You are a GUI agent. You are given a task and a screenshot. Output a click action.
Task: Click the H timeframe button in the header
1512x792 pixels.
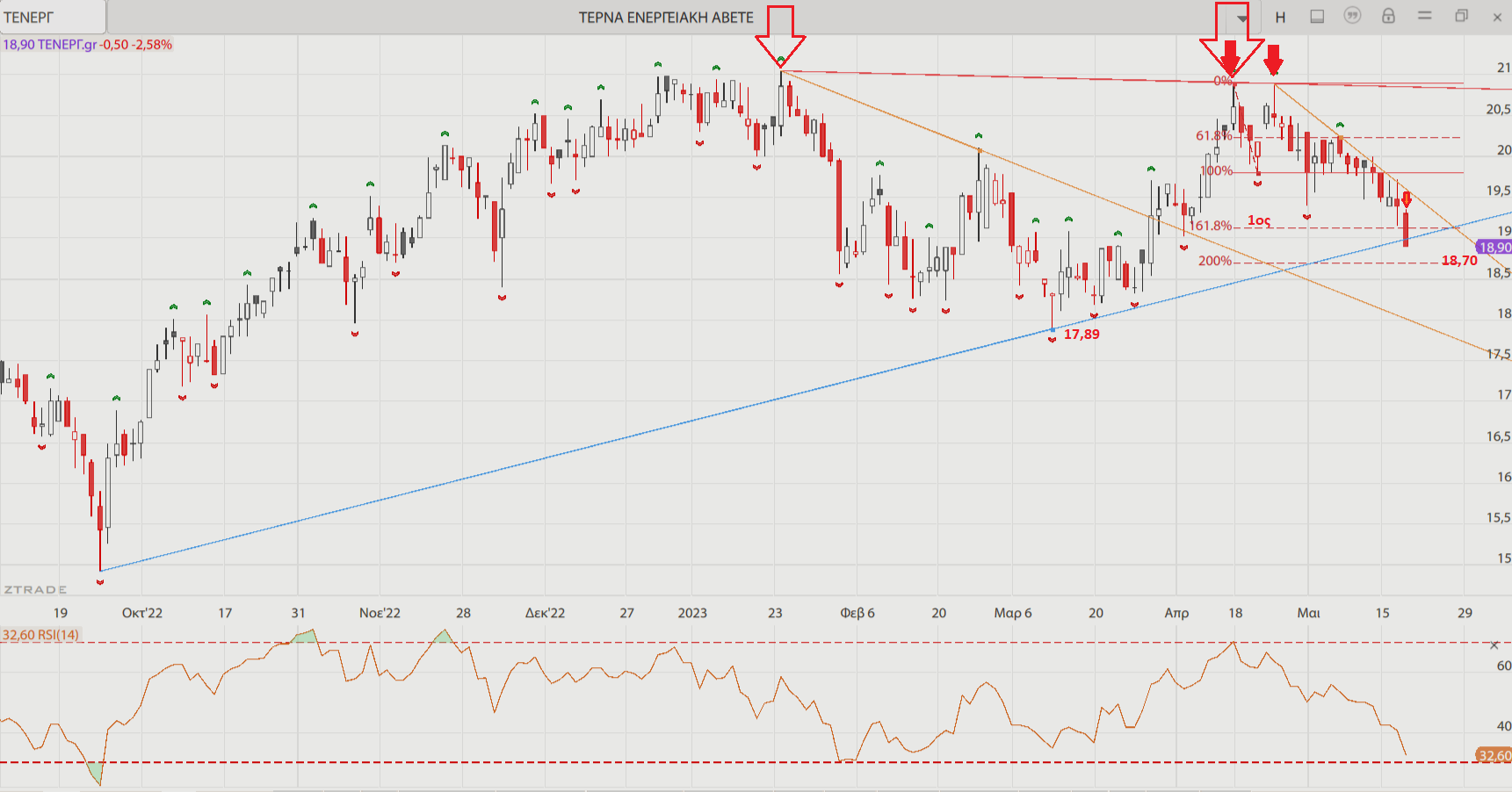[x=1280, y=18]
